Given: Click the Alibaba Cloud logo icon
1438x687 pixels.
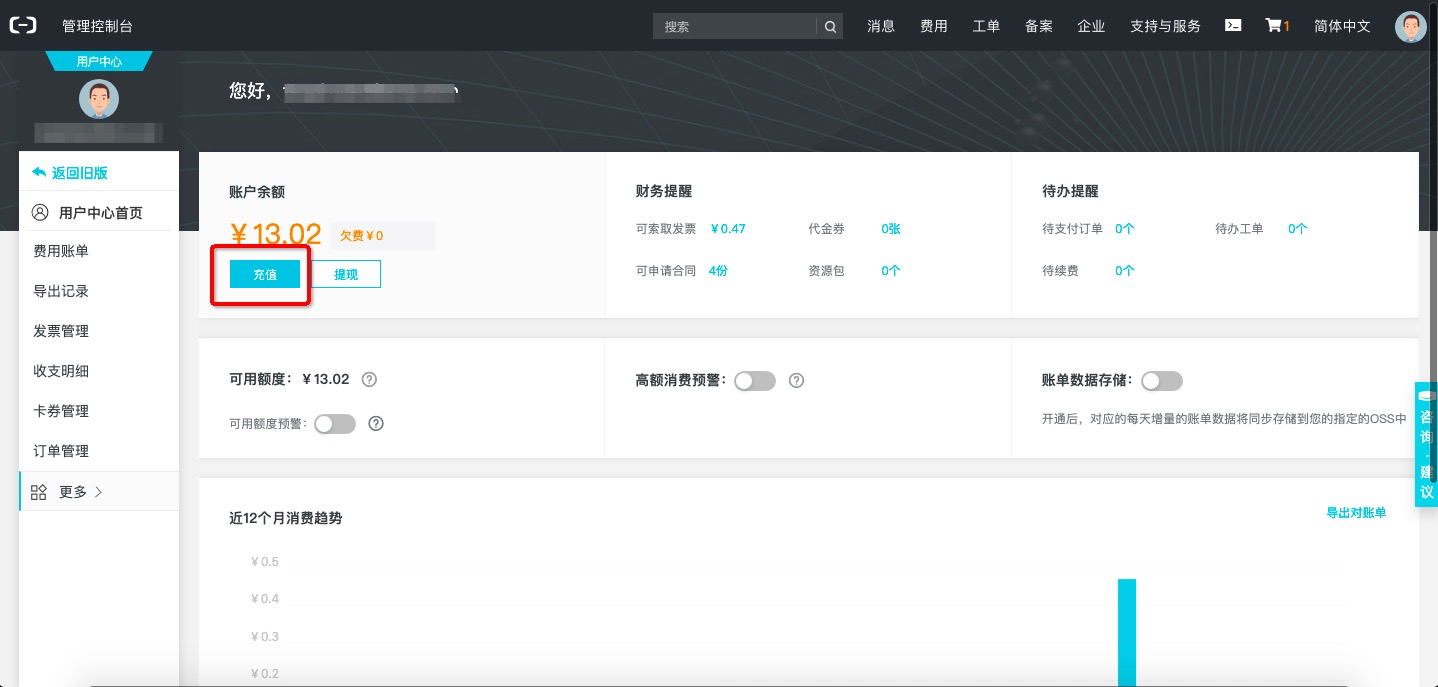Looking at the screenshot, I should pos(23,26).
